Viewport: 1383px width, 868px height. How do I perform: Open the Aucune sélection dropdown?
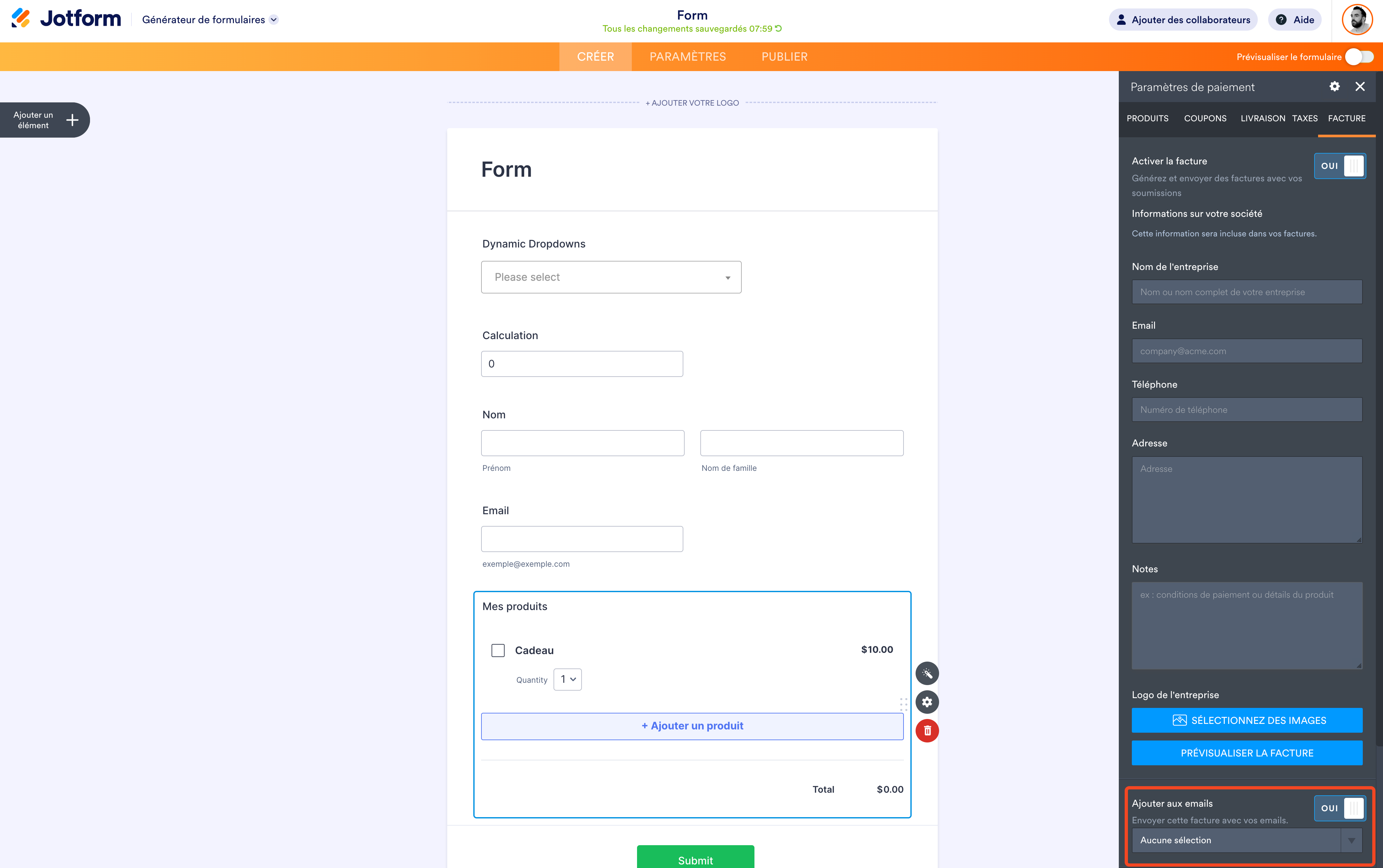pyautogui.click(x=1246, y=840)
